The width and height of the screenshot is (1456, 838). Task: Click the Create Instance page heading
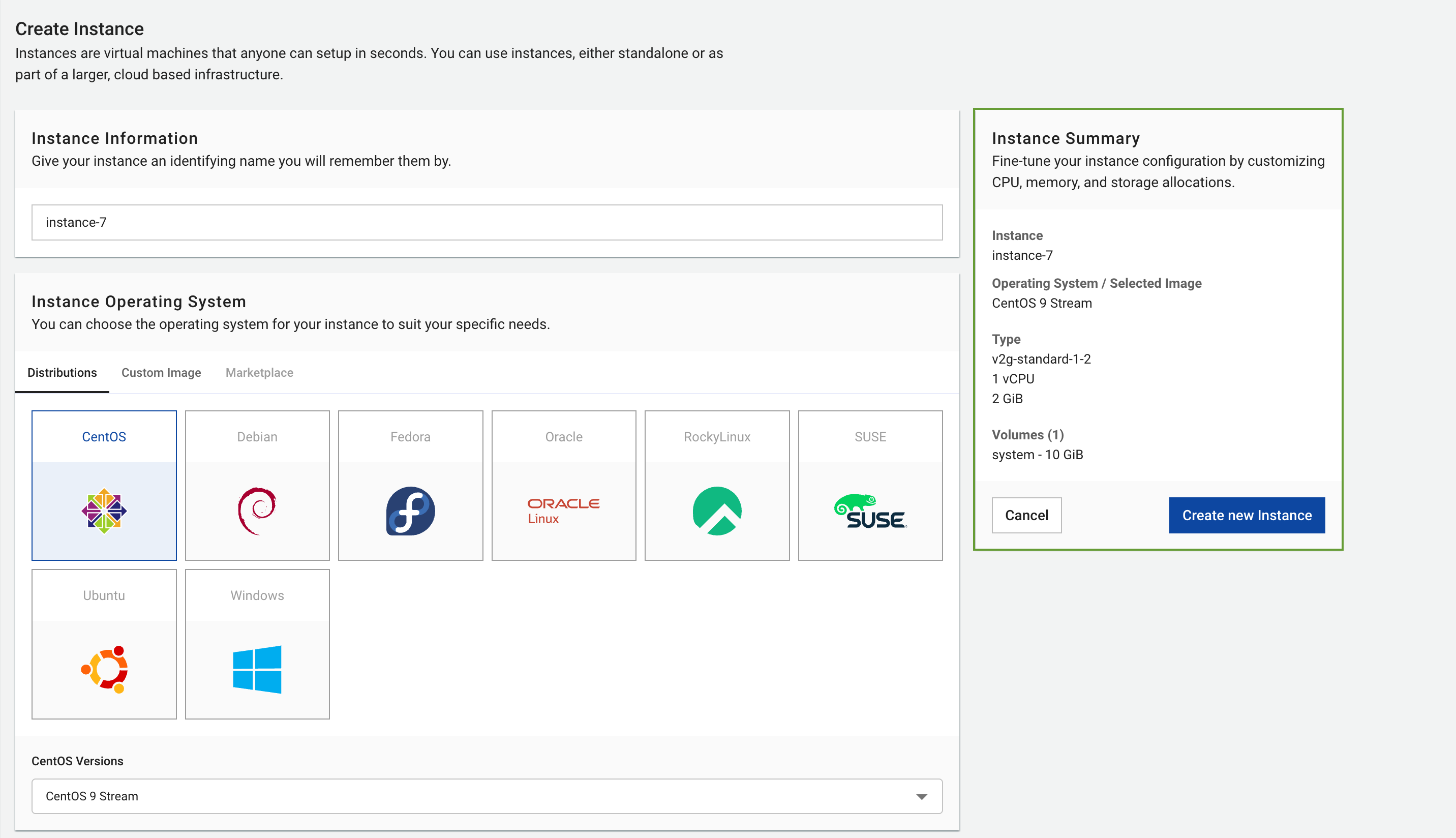79,29
